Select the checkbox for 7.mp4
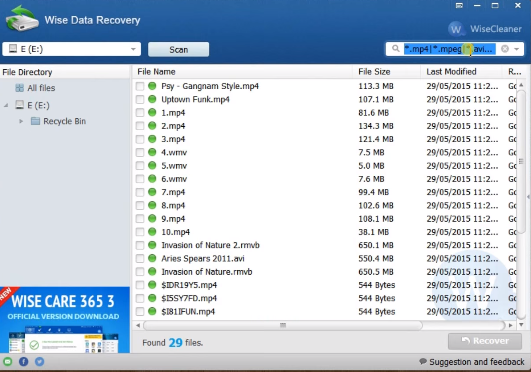Viewport: 531px width, 372px height. [140, 192]
